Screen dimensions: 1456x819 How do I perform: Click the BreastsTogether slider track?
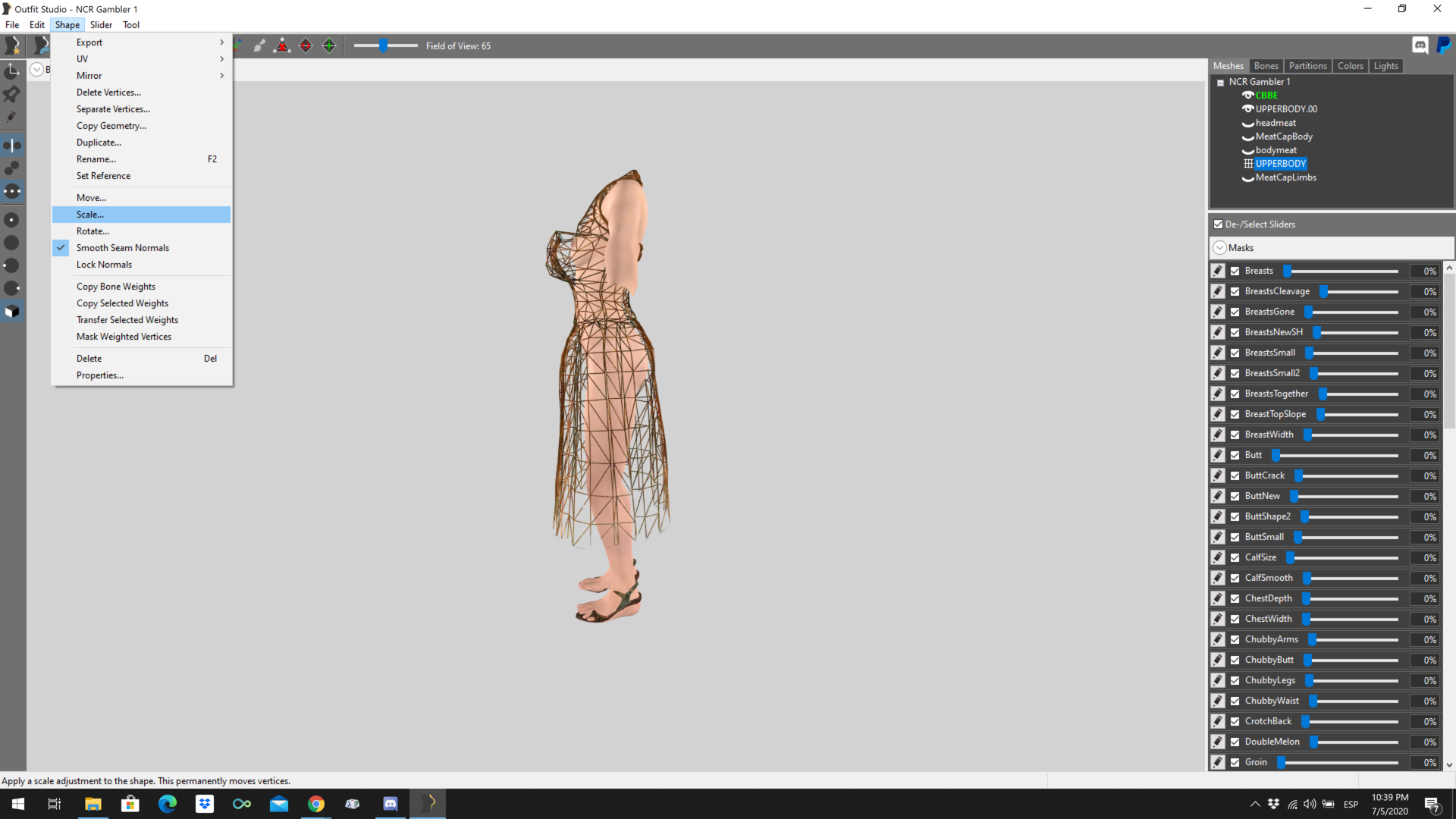1359,394
